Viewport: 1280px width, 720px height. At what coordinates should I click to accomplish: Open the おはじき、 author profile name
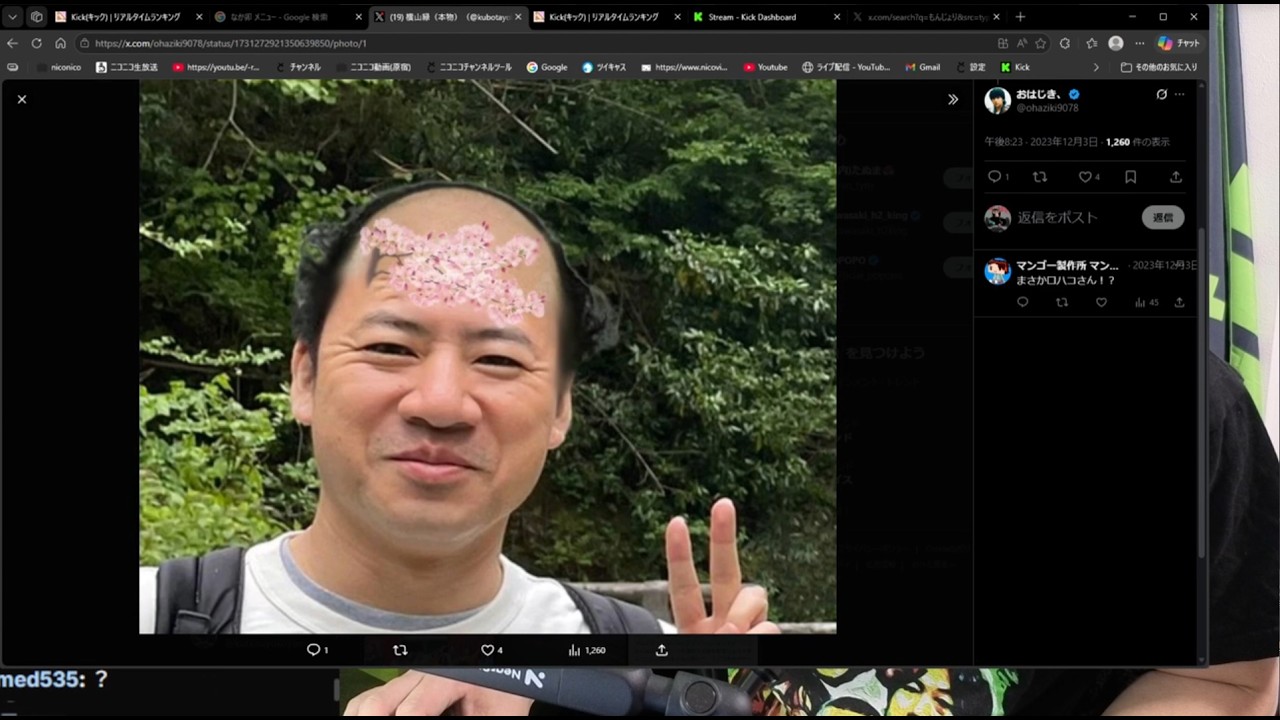pos(1040,93)
